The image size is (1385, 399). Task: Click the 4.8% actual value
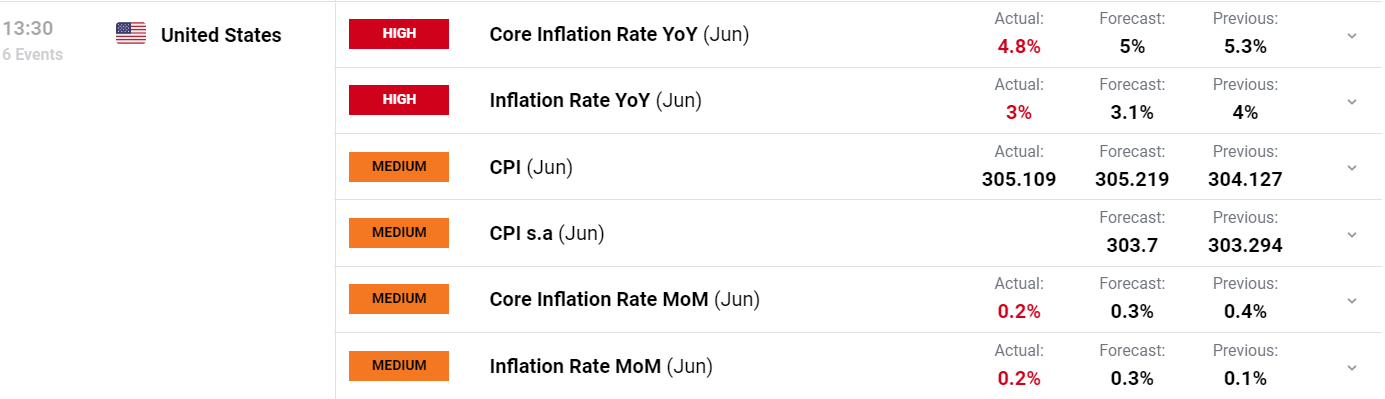(1019, 47)
